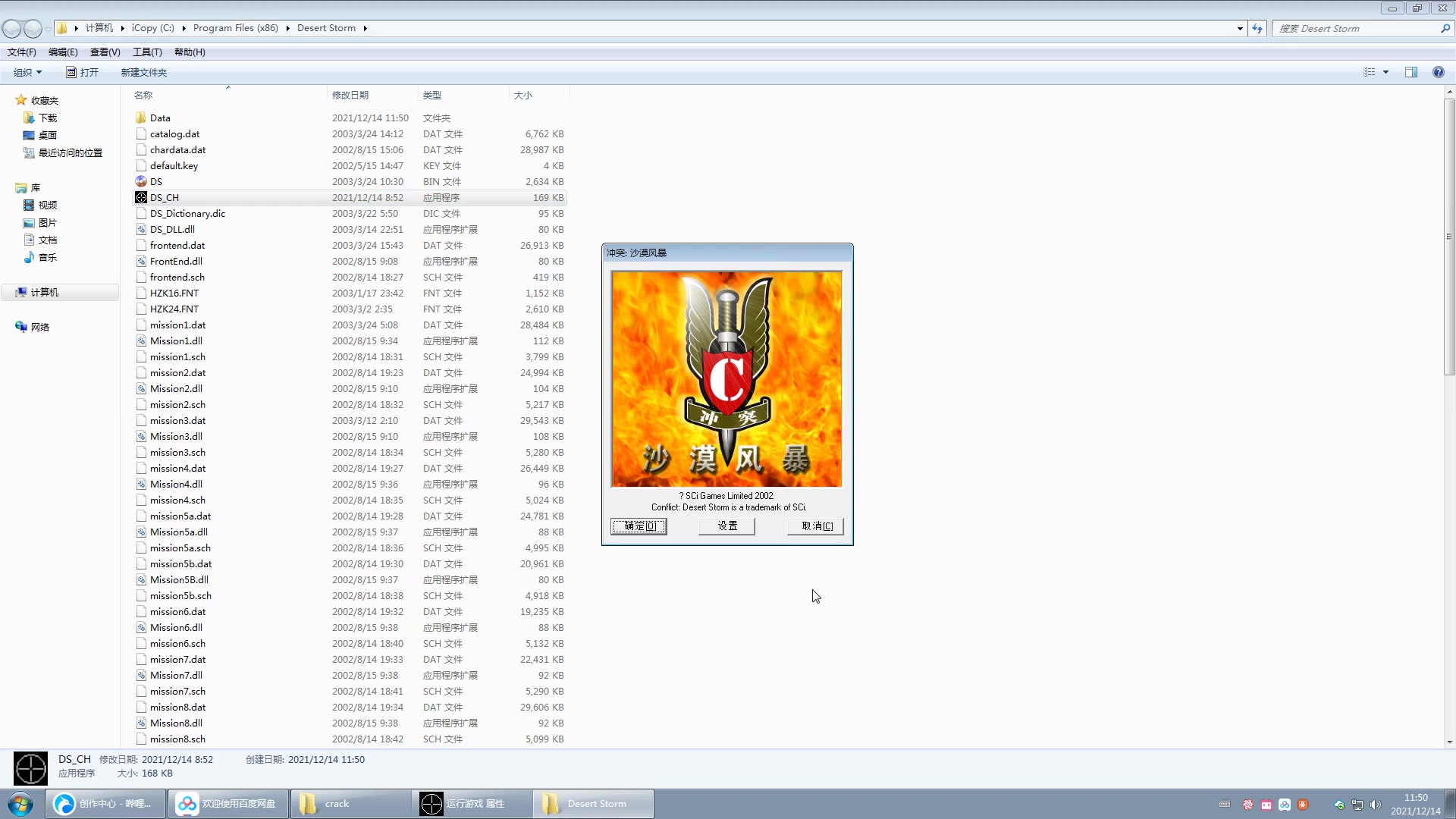Screen dimensions: 1456x819
Task: Open 设置 settings dialog
Action: (x=727, y=526)
